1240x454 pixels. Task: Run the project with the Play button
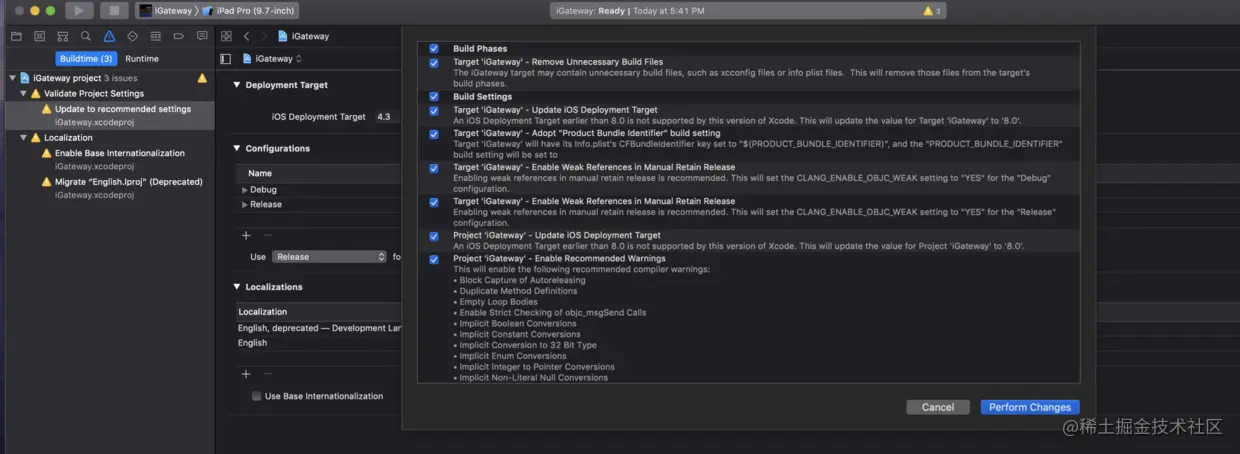click(80, 11)
